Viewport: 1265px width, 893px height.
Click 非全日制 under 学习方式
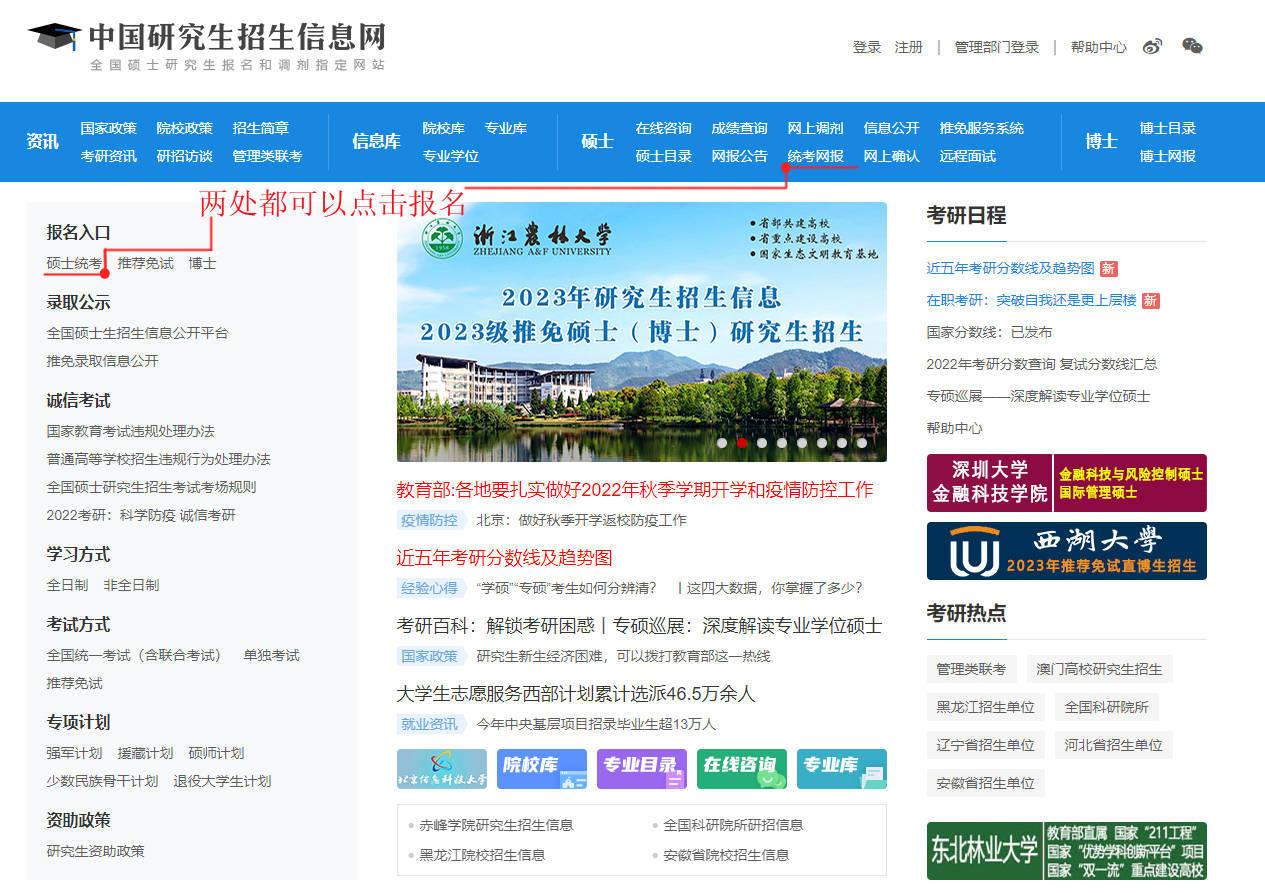(x=131, y=585)
